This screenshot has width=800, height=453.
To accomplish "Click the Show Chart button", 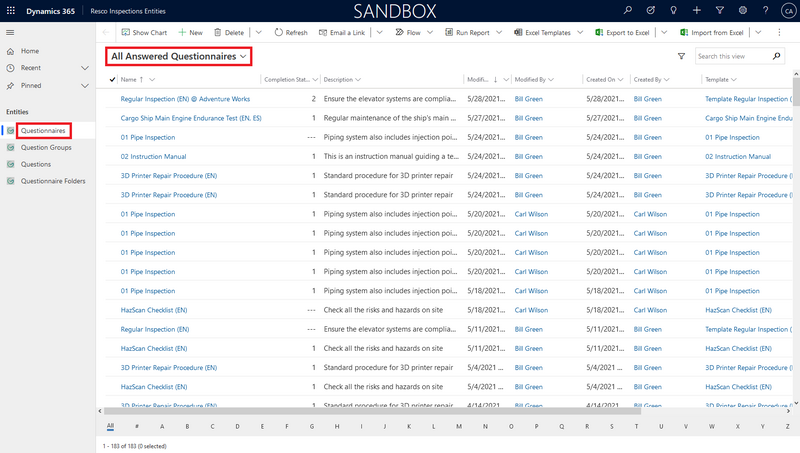I will click(145, 32).
